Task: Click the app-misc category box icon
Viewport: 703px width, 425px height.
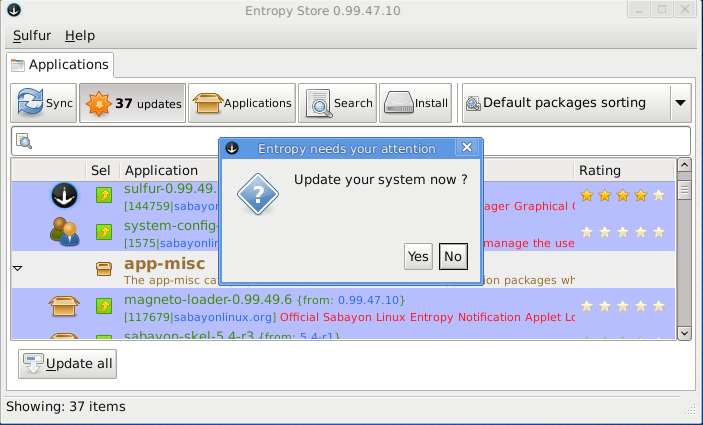Action: coord(104,269)
